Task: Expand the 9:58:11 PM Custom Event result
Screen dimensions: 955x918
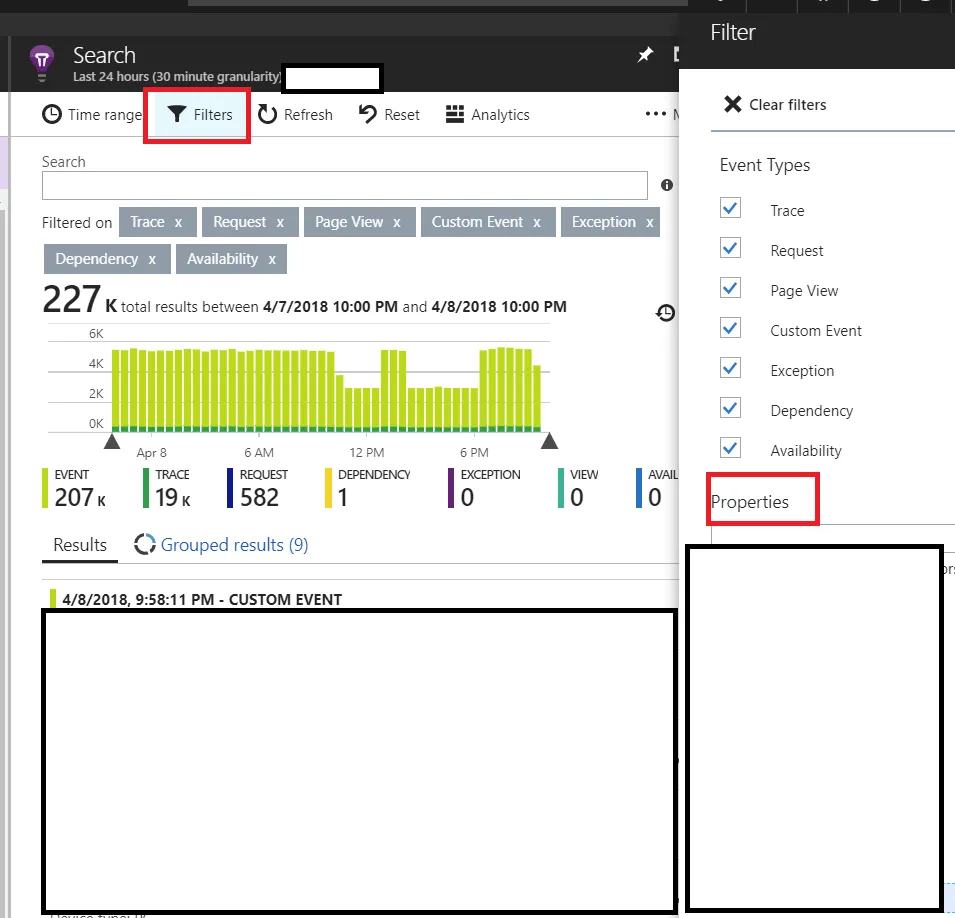Action: [x=202, y=599]
